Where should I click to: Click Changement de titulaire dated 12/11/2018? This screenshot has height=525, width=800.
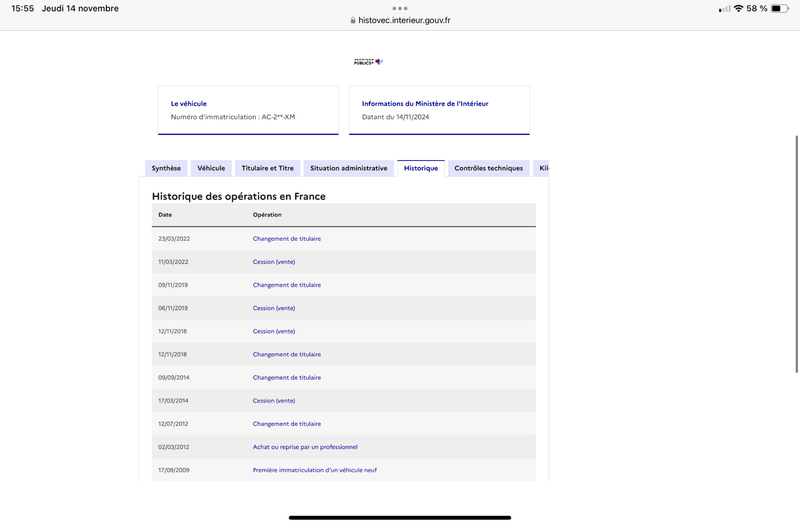pyautogui.click(x=287, y=355)
